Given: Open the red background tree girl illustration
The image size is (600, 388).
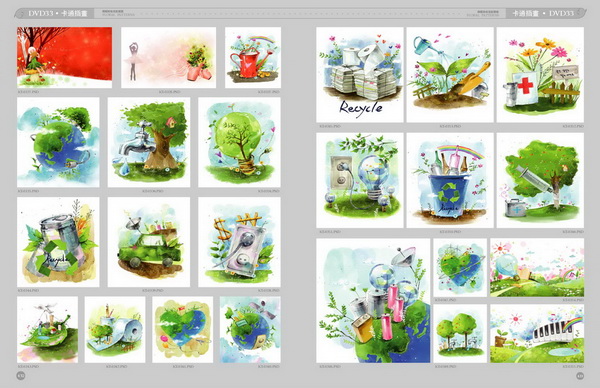Looking at the screenshot, I should (x=64, y=57).
